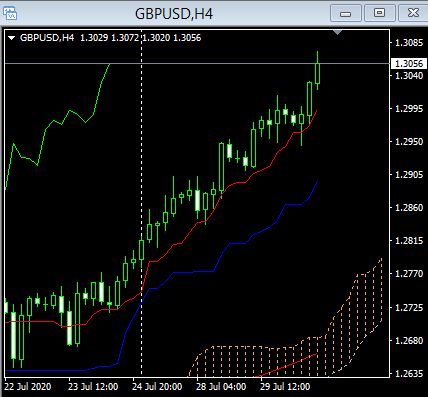The width and height of the screenshot is (428, 397).
Task: Click the 23 Jul 12:00 time label
Action: (93, 387)
